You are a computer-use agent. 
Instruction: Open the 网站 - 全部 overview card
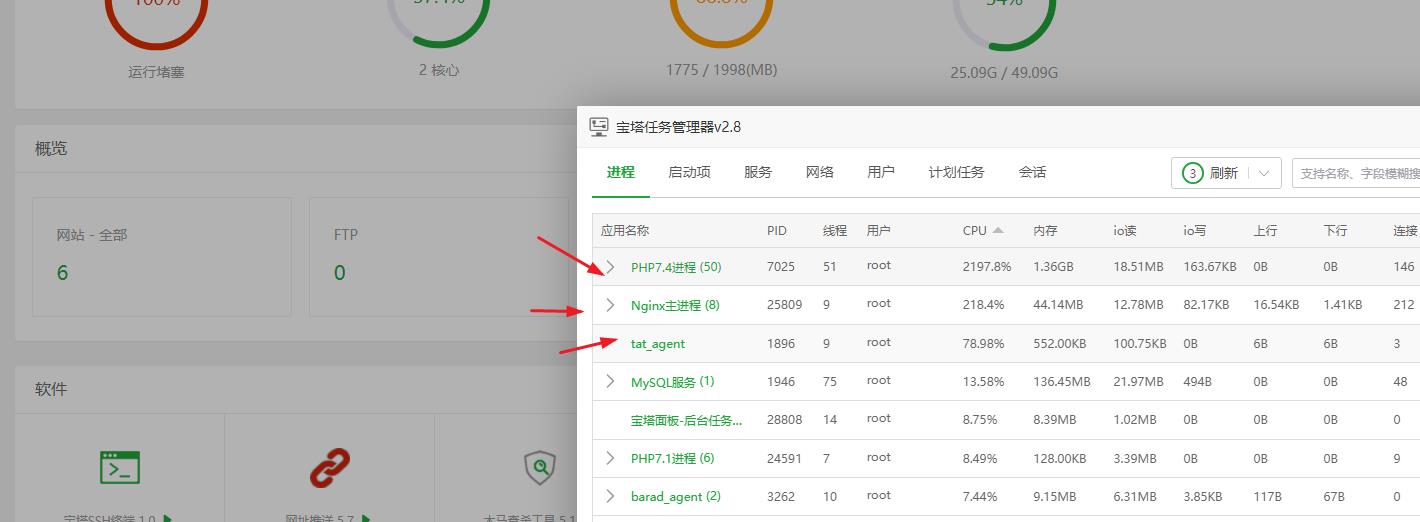[x=162, y=257]
